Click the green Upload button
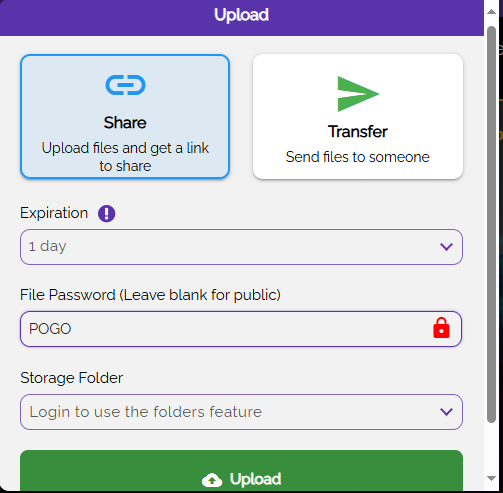 (x=241, y=471)
